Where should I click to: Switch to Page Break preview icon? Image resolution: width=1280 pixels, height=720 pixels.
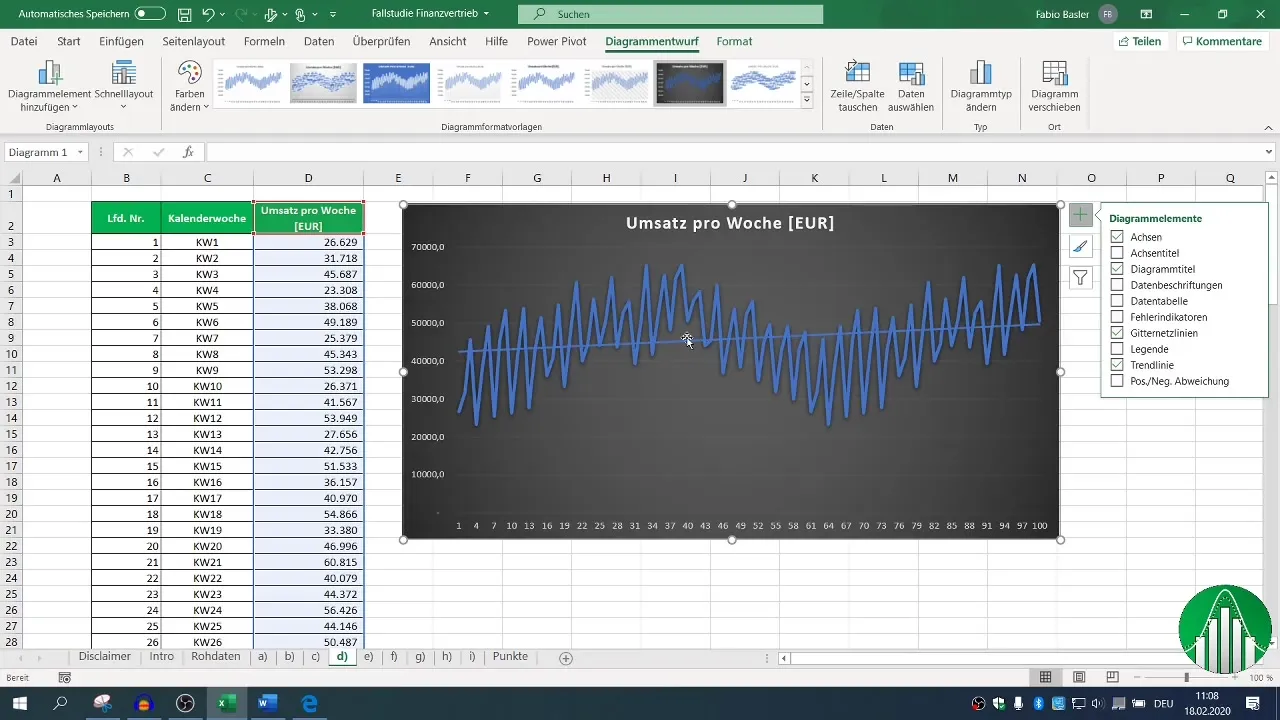[x=1112, y=677]
